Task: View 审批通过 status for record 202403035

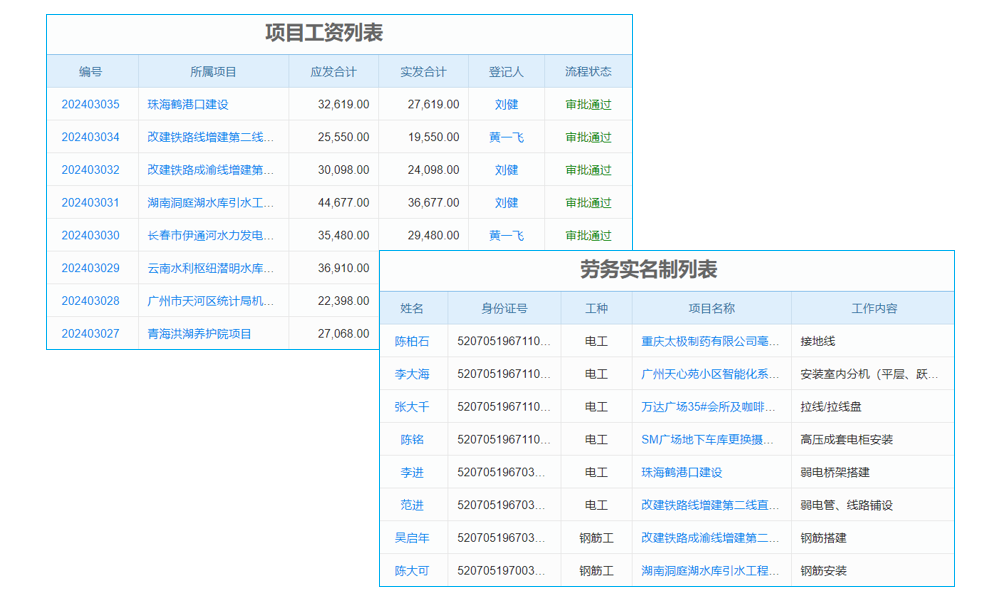Action: [585, 104]
